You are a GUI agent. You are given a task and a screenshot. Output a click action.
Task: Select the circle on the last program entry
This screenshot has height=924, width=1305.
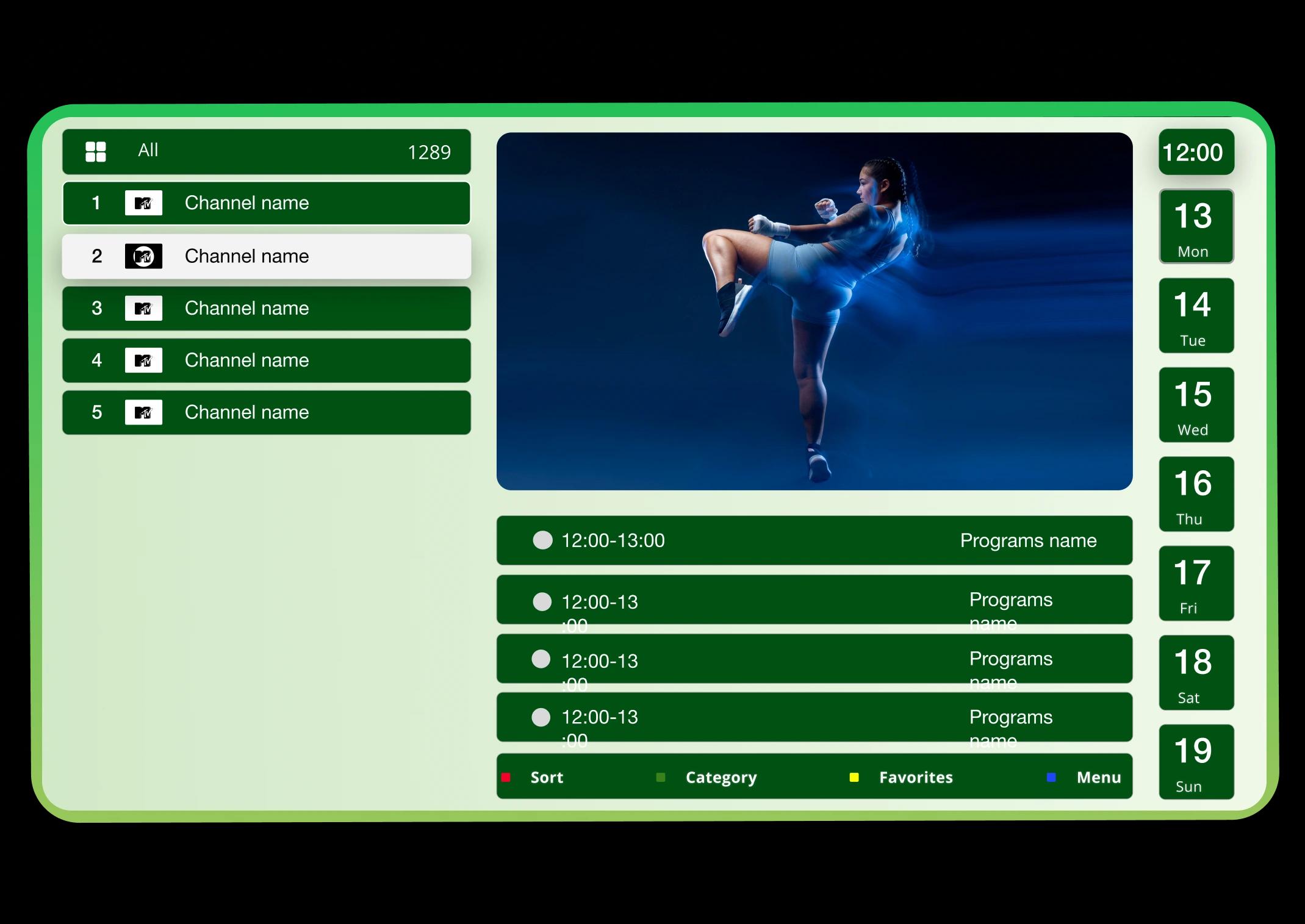point(541,718)
